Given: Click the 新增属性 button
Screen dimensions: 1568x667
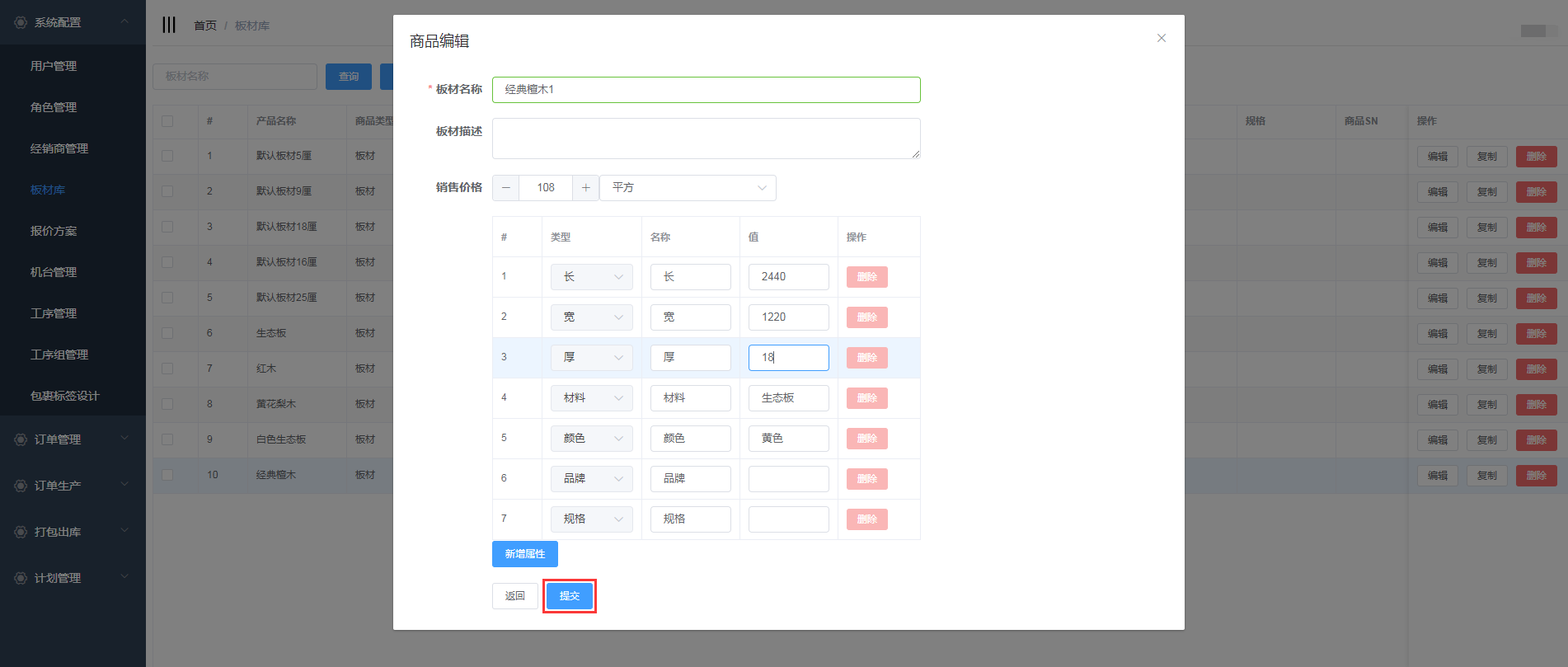Looking at the screenshot, I should 524,554.
